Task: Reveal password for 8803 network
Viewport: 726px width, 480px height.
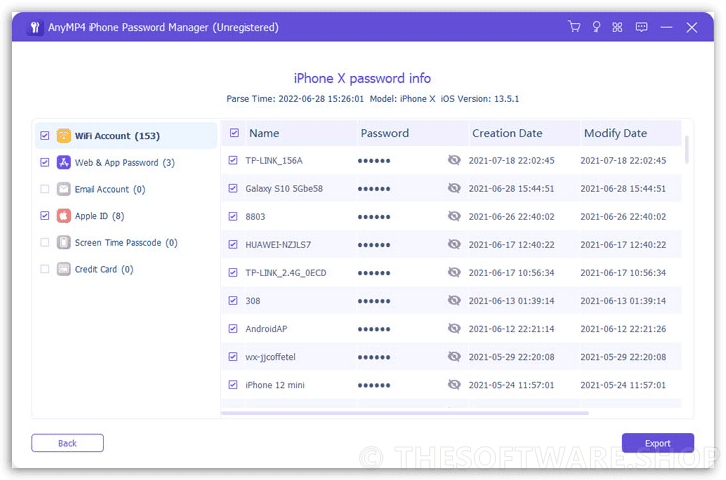Action: (x=454, y=216)
